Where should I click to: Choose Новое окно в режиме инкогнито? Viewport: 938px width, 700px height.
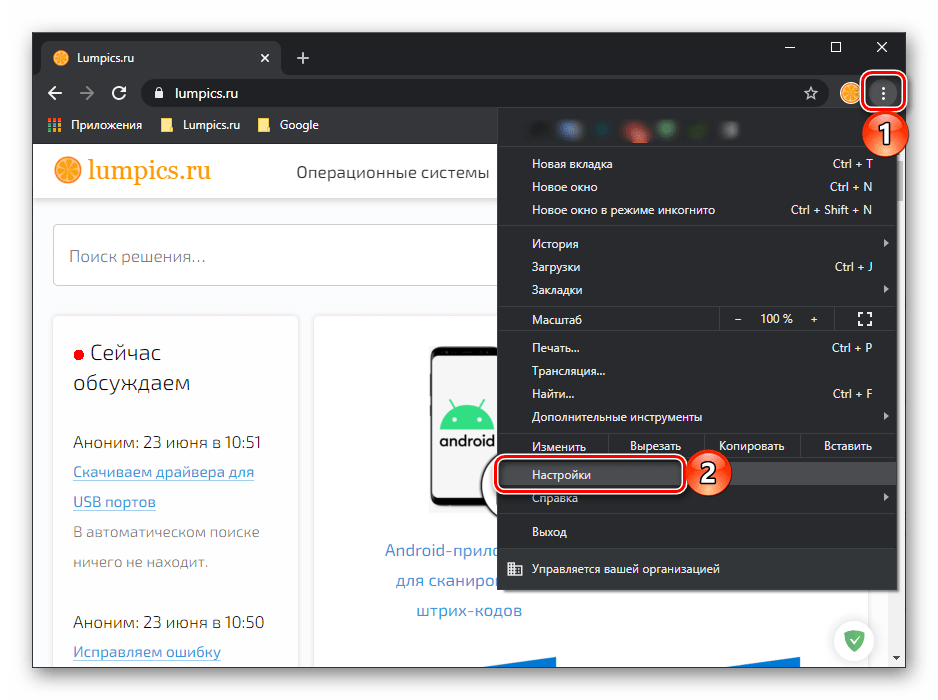[x=623, y=210]
